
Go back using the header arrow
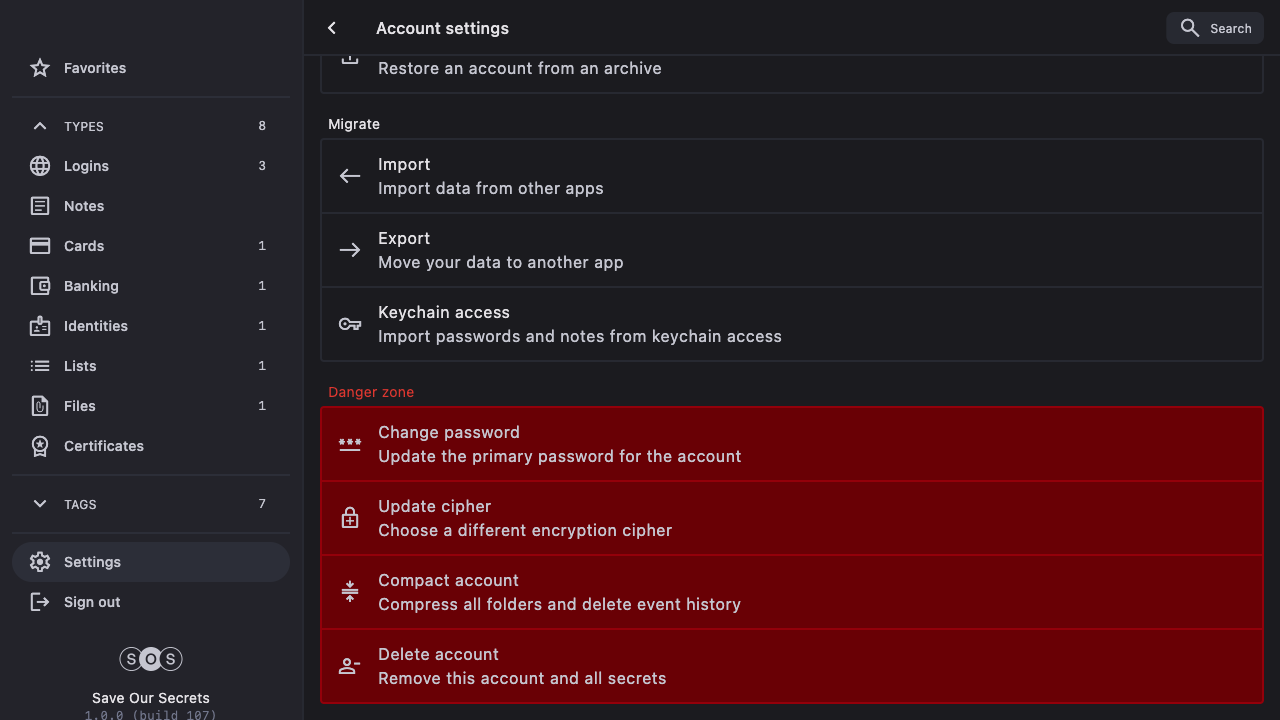tap(332, 28)
